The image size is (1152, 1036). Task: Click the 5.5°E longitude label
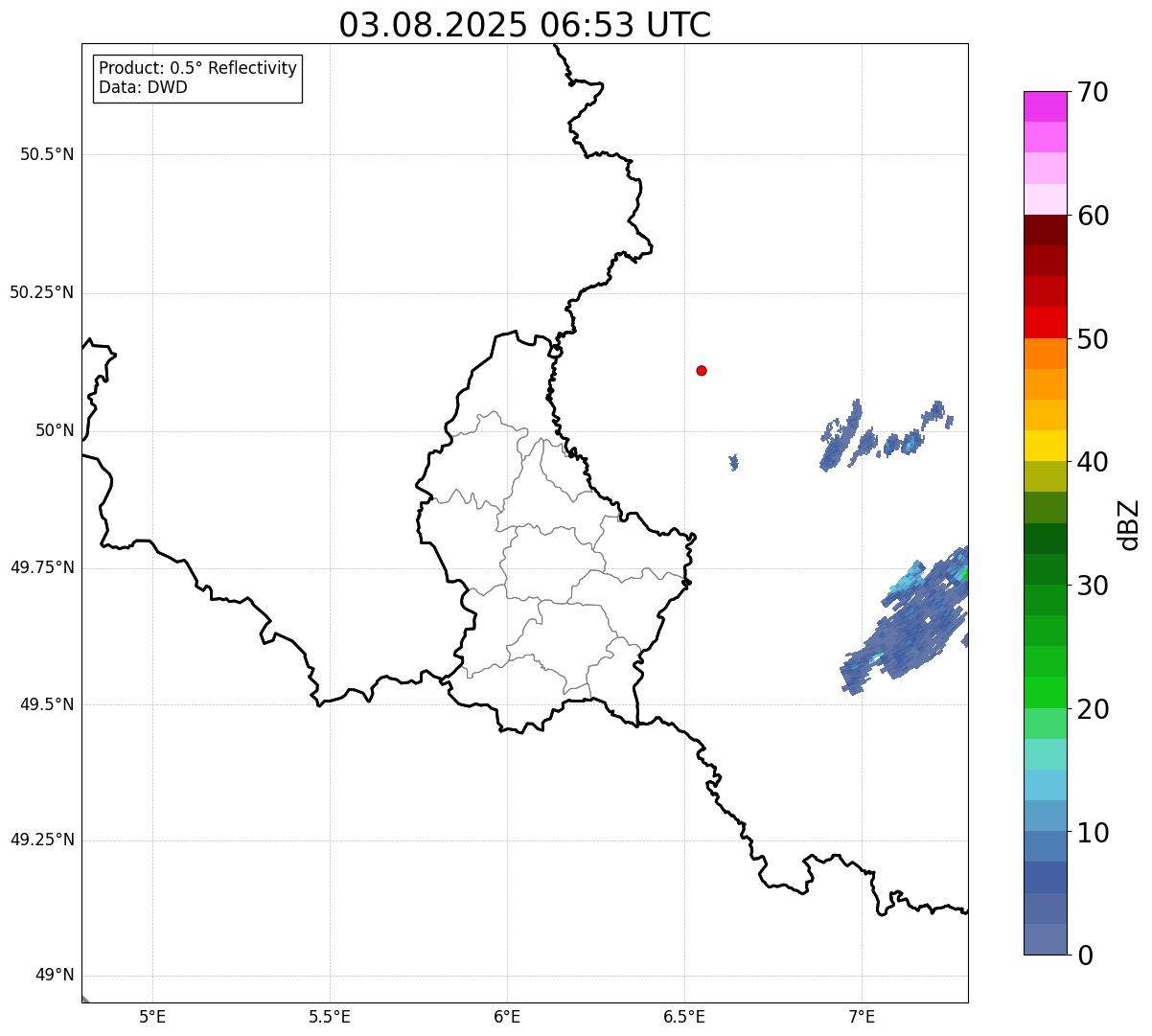(330, 1017)
